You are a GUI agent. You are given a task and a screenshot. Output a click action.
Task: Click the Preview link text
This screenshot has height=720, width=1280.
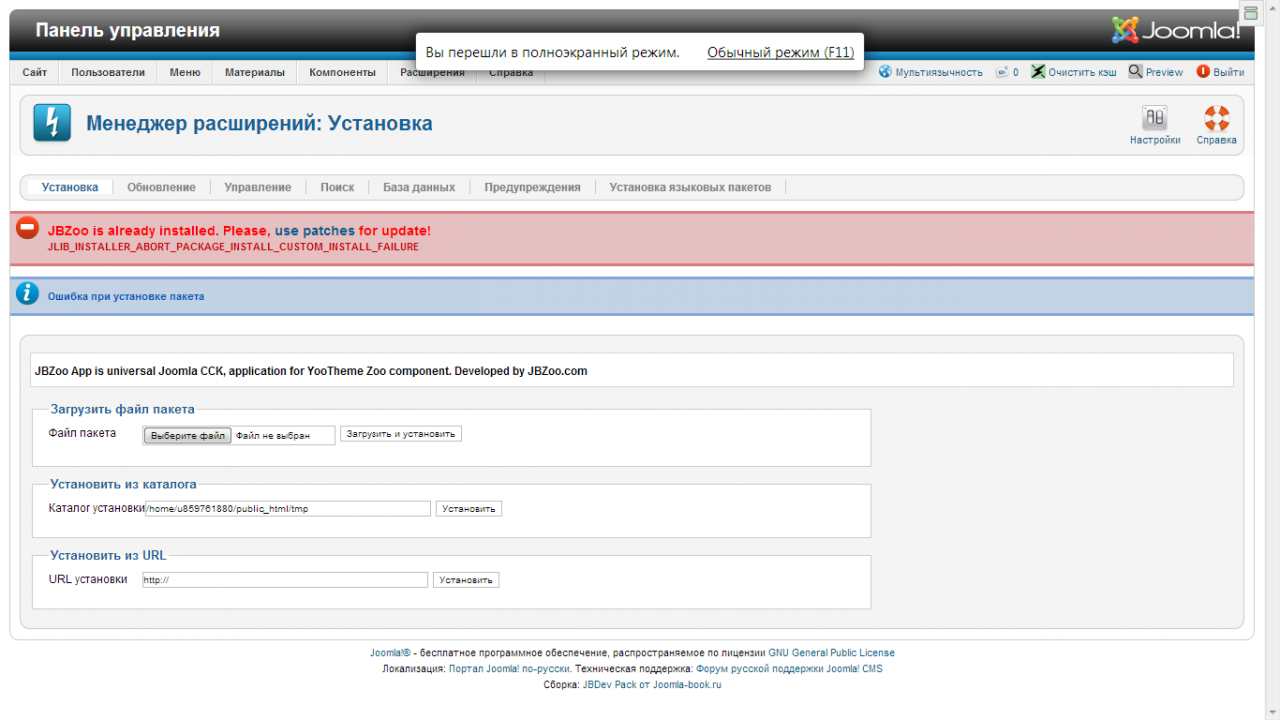click(x=1164, y=73)
